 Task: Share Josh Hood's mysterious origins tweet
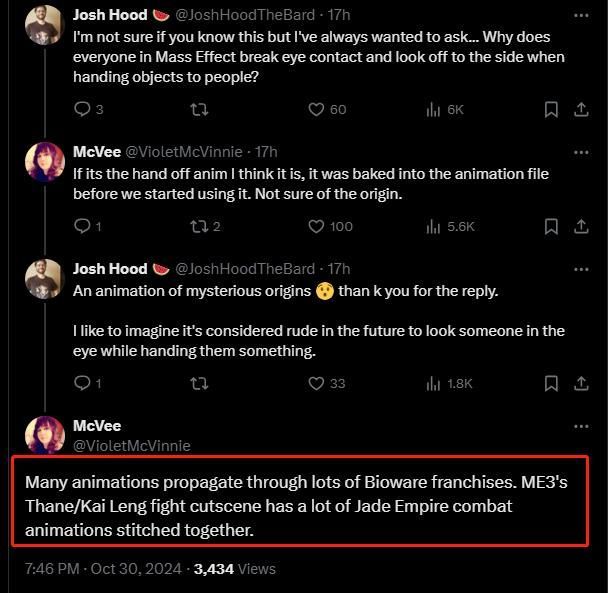click(581, 383)
